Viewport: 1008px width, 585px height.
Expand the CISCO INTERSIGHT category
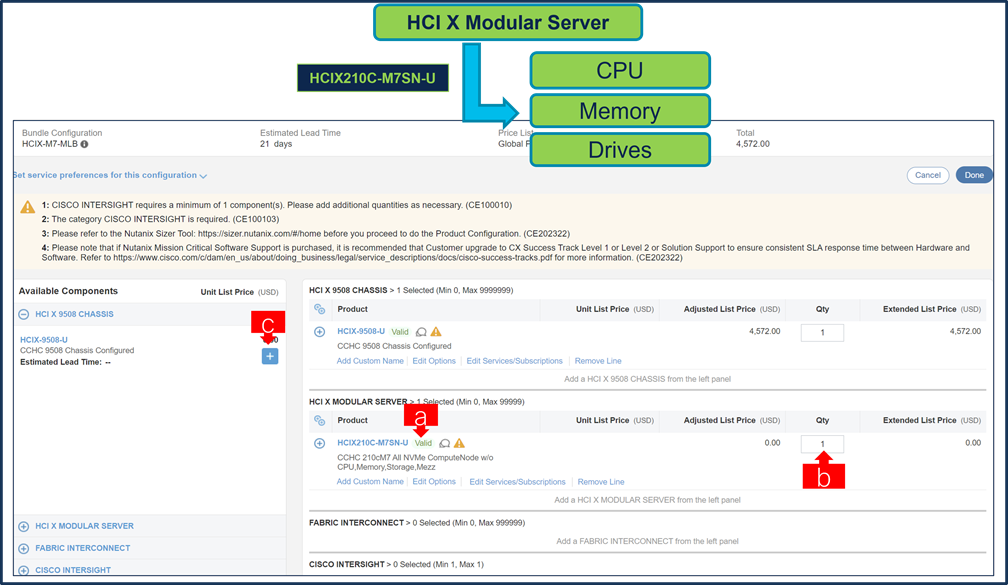point(24,570)
